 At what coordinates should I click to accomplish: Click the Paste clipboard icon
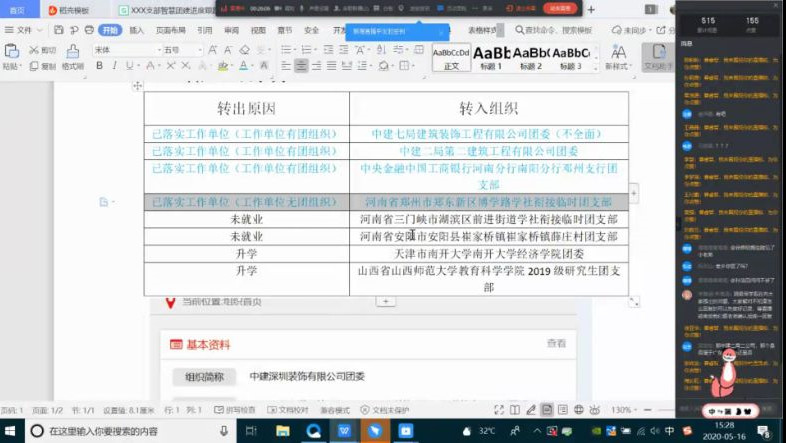pyautogui.click(x=11, y=51)
